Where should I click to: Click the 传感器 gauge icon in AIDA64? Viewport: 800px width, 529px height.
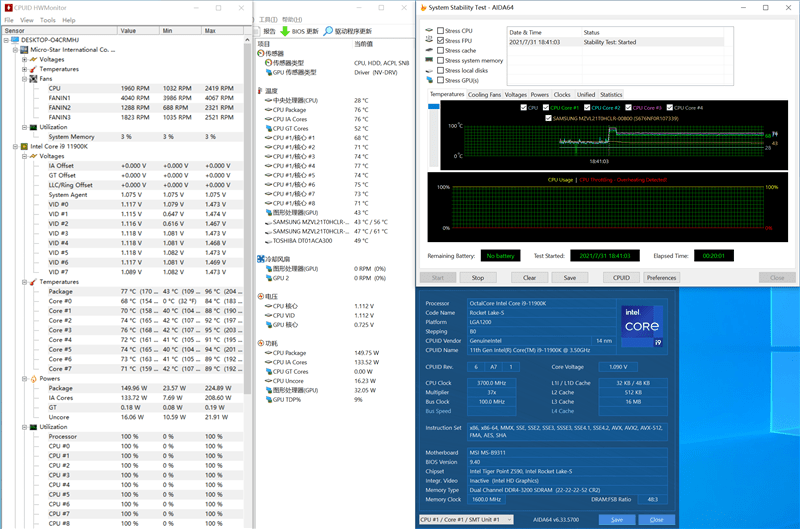tap(261, 53)
